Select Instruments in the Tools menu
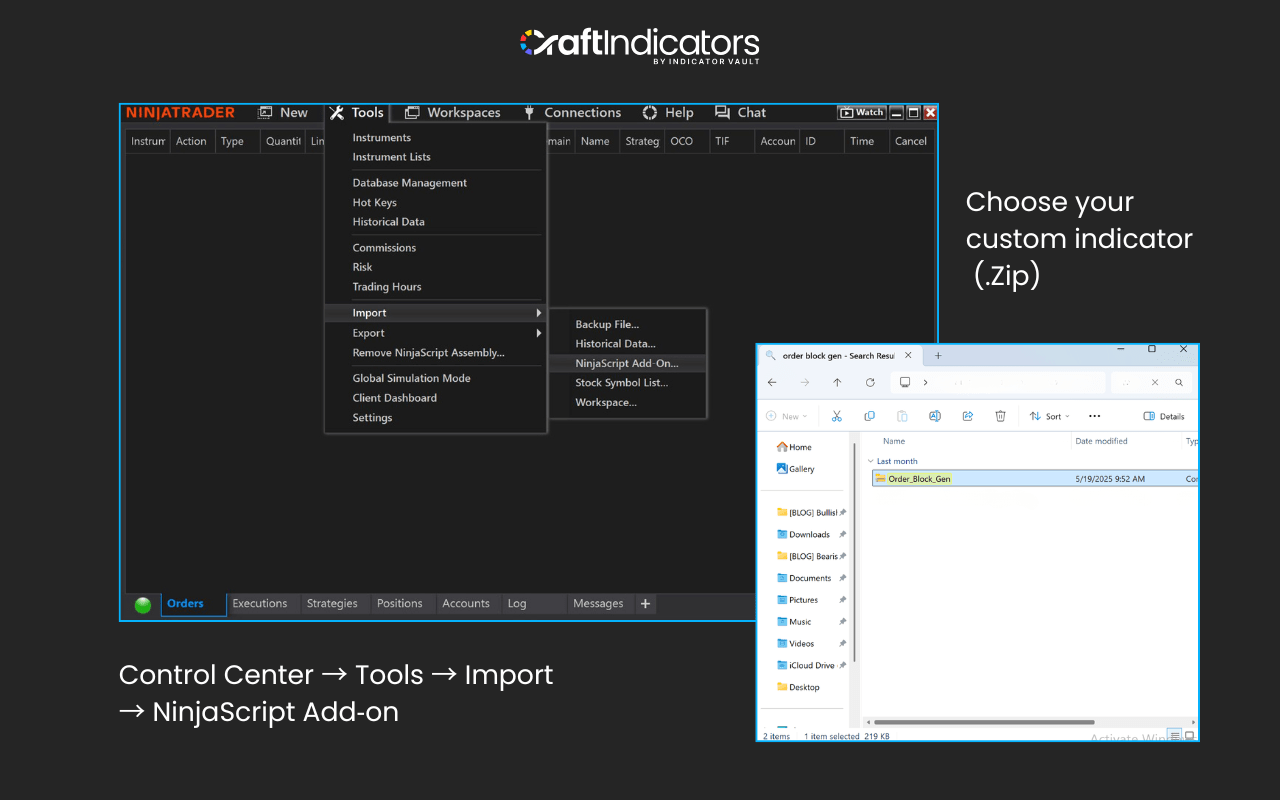The width and height of the screenshot is (1280, 800). [x=382, y=138]
